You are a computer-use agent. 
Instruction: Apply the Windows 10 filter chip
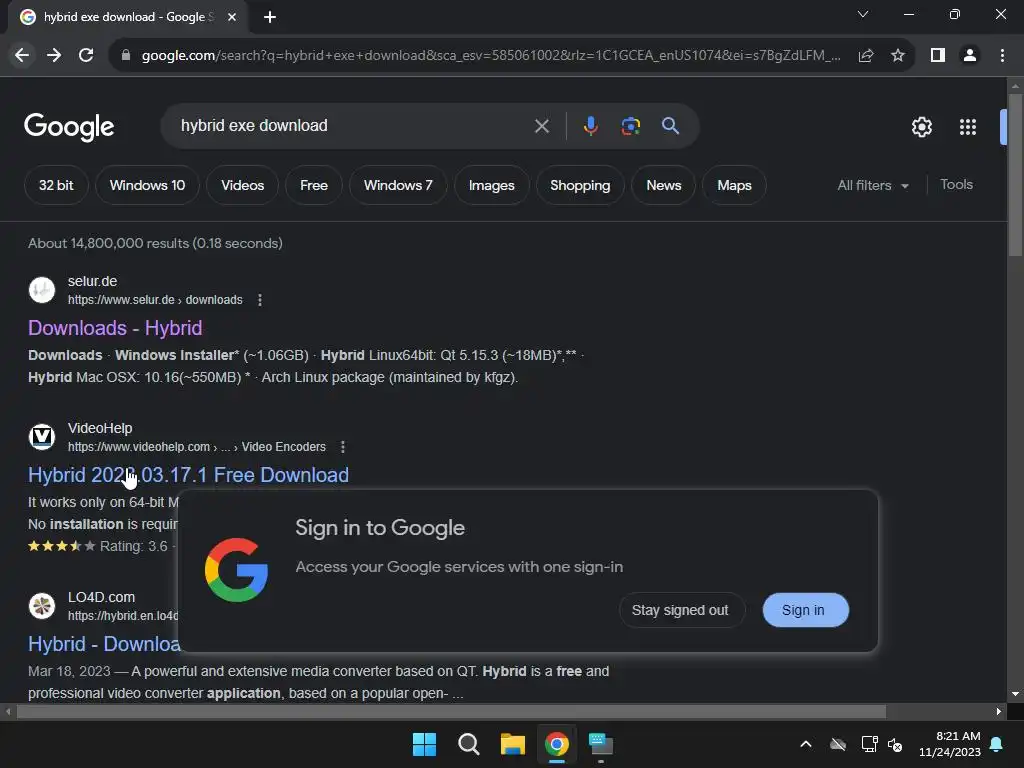pos(148,185)
